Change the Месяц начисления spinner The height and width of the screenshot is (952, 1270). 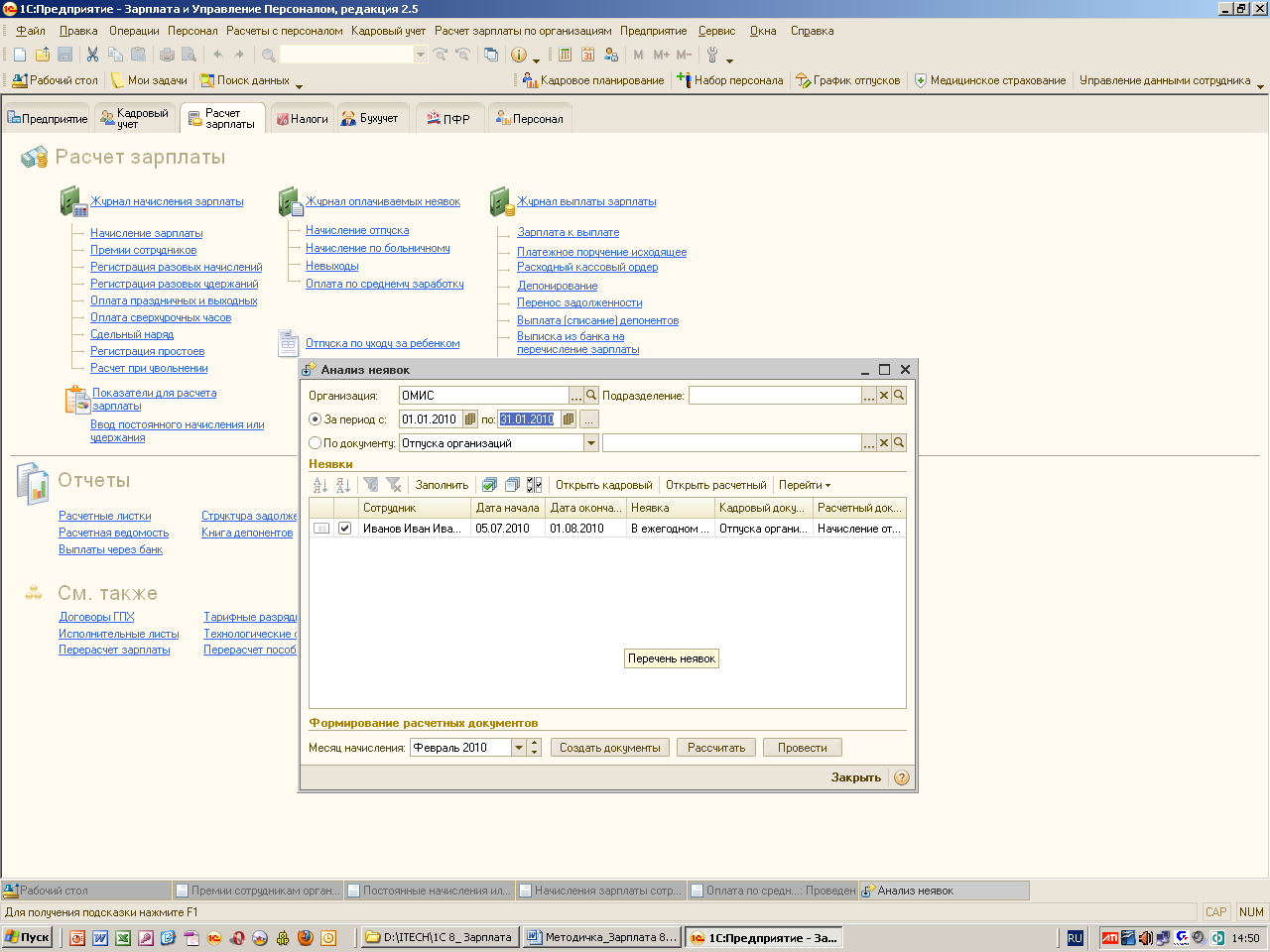[534, 748]
